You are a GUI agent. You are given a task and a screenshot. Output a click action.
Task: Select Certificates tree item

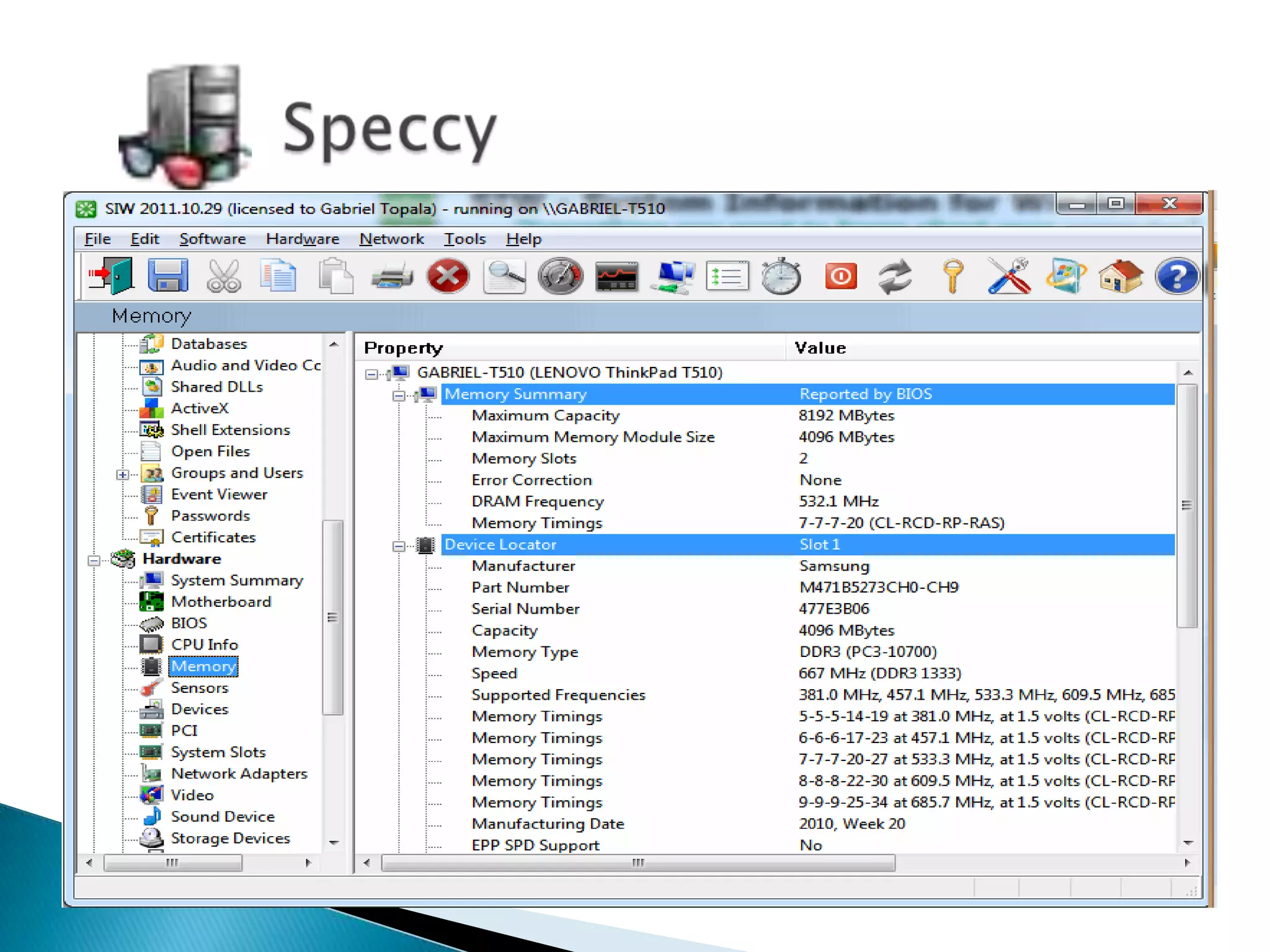(x=213, y=537)
